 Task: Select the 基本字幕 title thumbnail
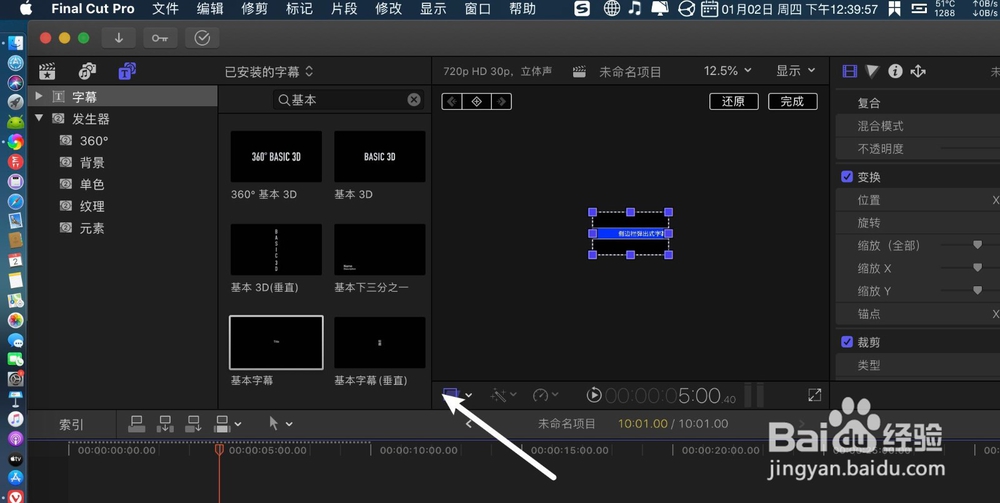pos(276,342)
